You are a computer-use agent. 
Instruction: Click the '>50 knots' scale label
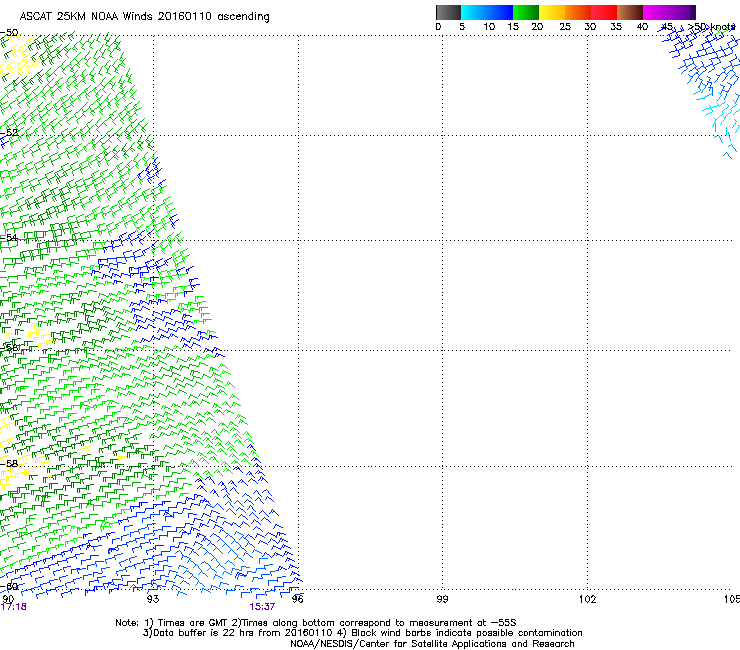click(x=711, y=27)
